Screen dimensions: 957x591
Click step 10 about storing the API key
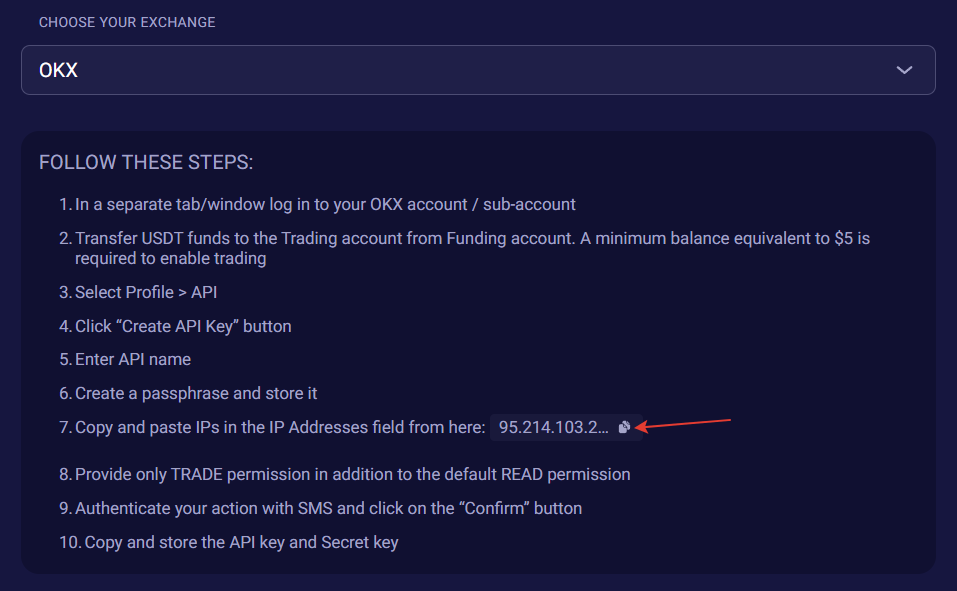point(241,542)
